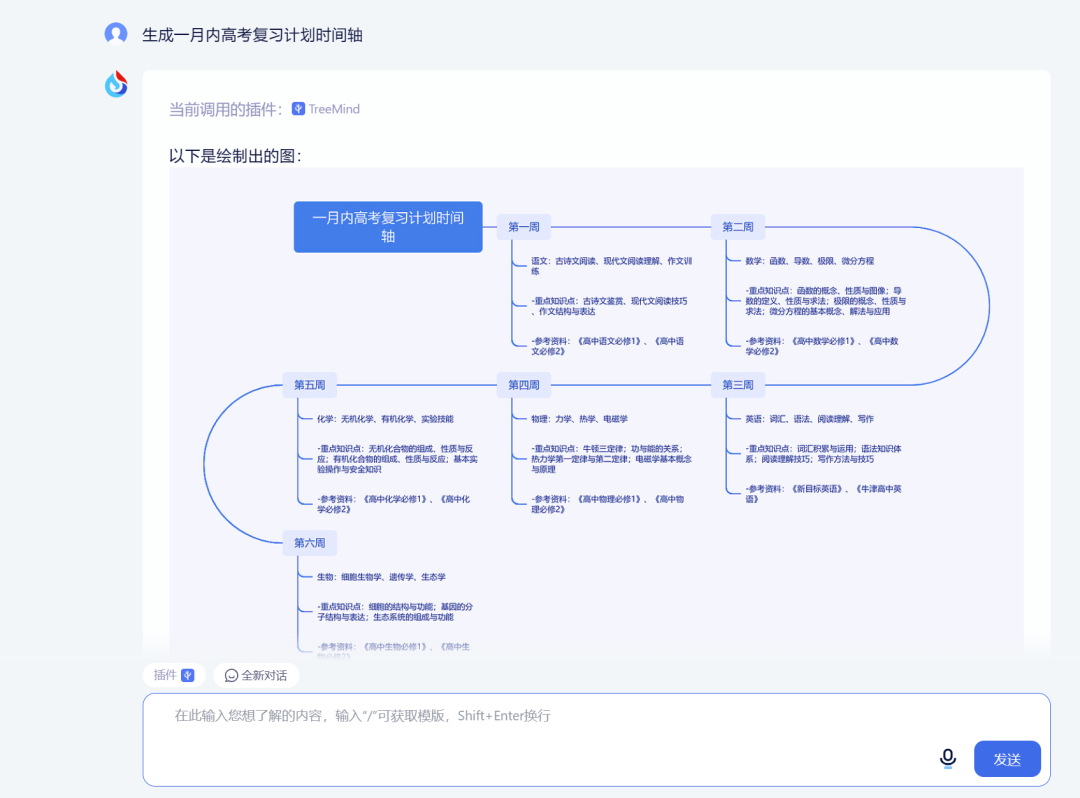1080x798 pixels.
Task: Click the text 化学：无机化学、有机化学、实验技能
Action: coord(385,419)
